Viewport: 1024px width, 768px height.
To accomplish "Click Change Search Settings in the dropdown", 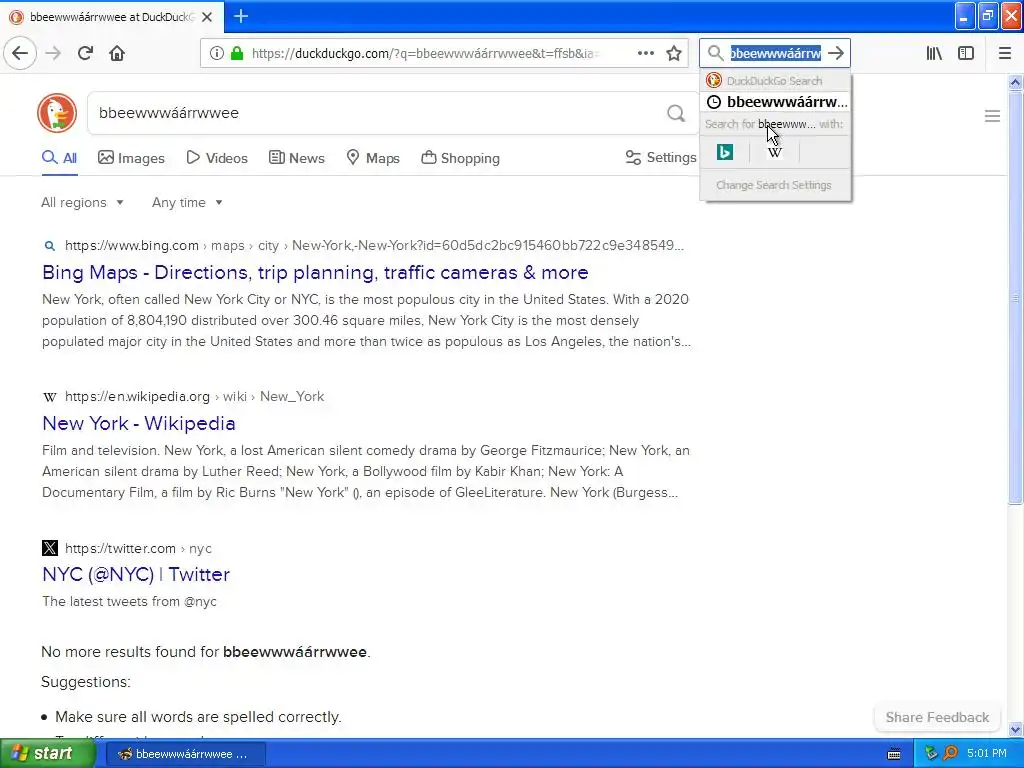I will tap(774, 185).
